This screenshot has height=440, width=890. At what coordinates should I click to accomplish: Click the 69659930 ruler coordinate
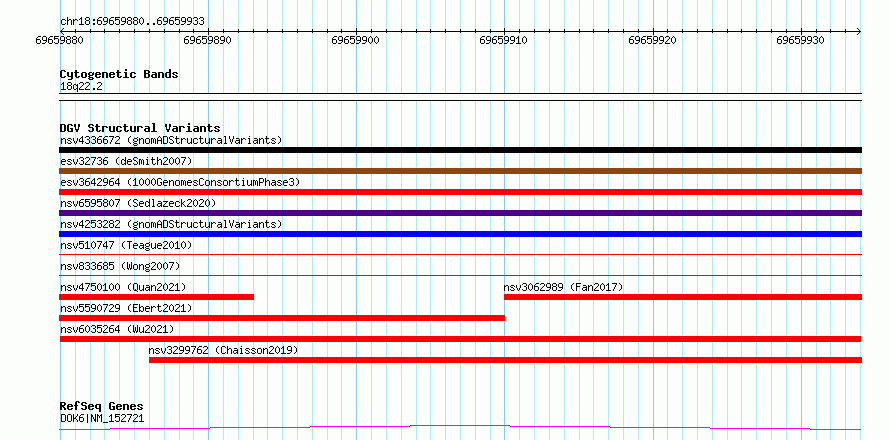click(801, 40)
